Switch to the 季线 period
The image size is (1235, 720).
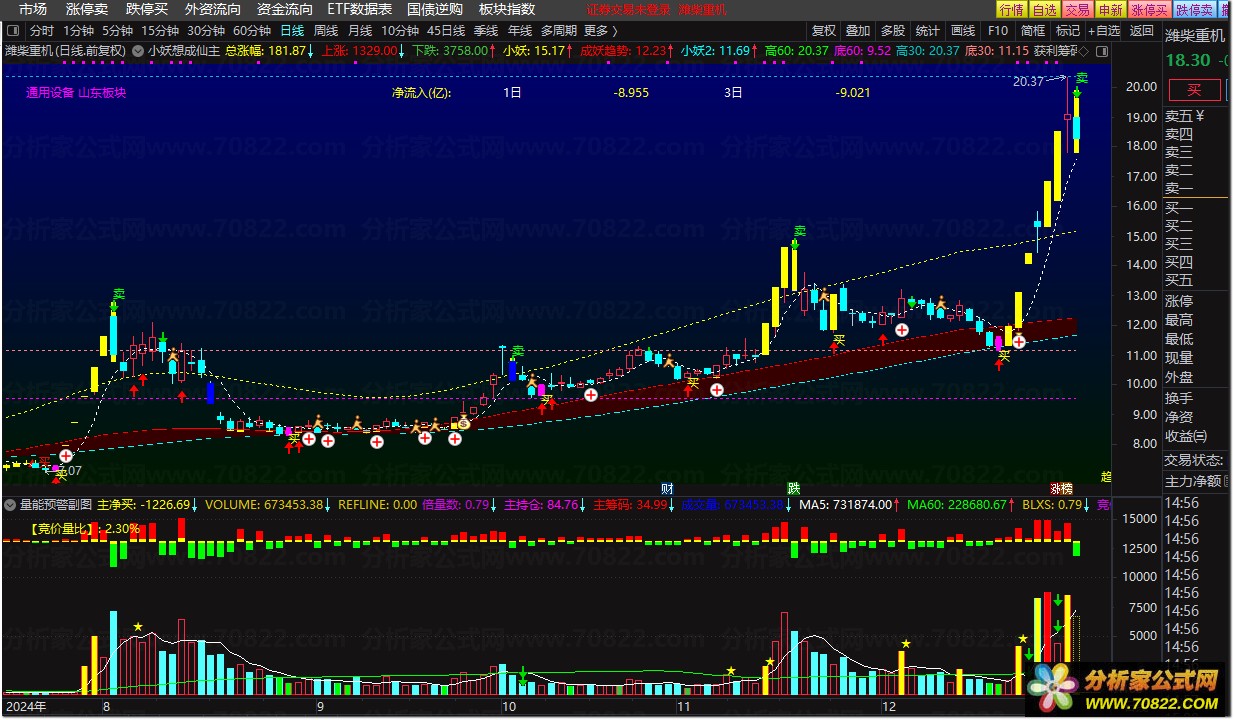pyautogui.click(x=486, y=30)
